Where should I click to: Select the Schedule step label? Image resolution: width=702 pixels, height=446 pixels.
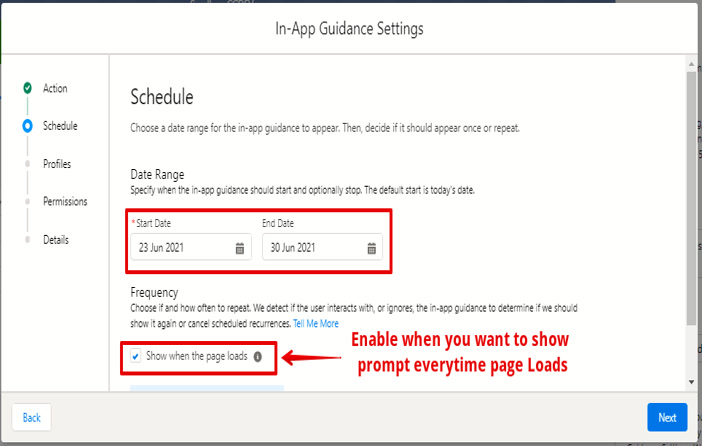tap(60, 126)
